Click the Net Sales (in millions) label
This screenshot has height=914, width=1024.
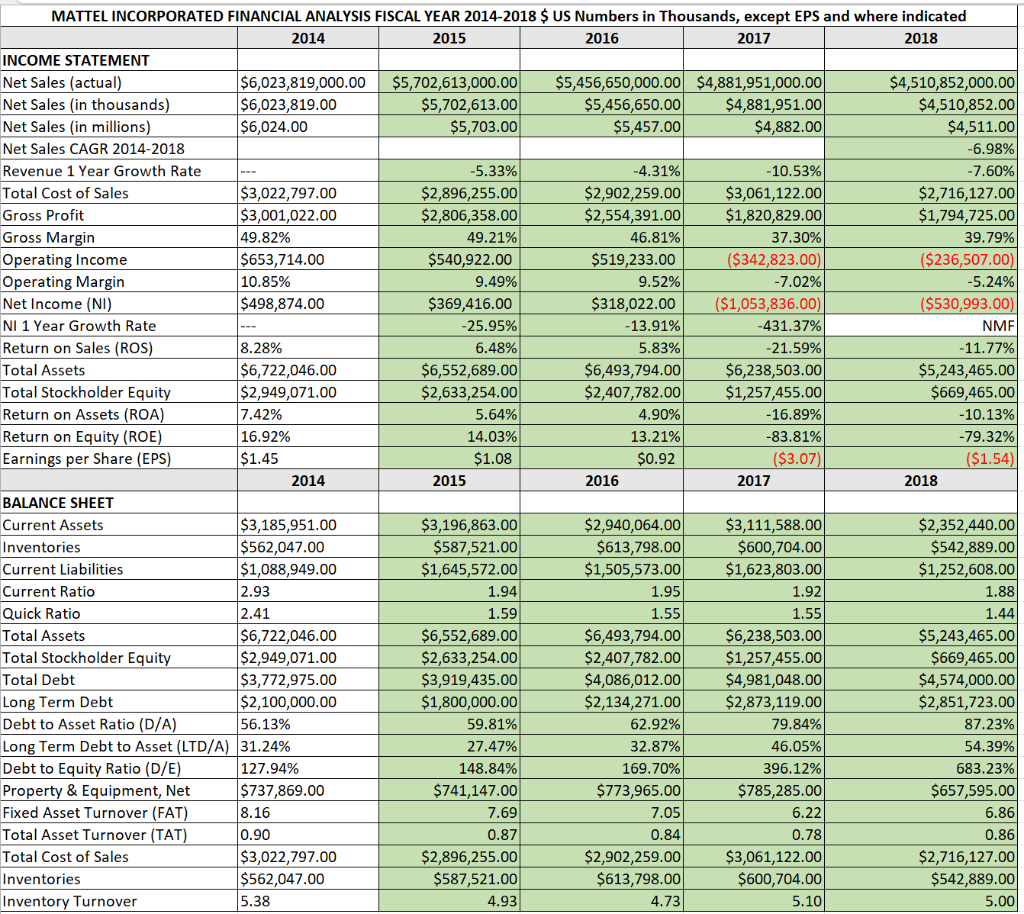click(x=76, y=127)
